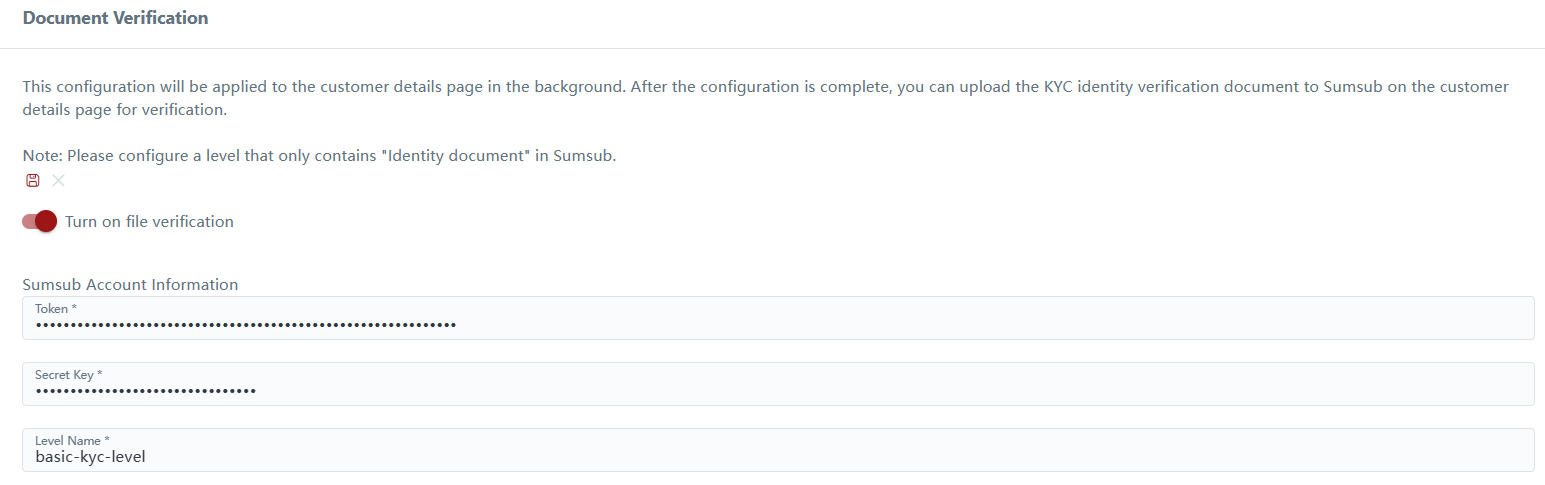The image size is (1545, 485).
Task: Click the empty right end of Token field
Action: [1400, 320]
